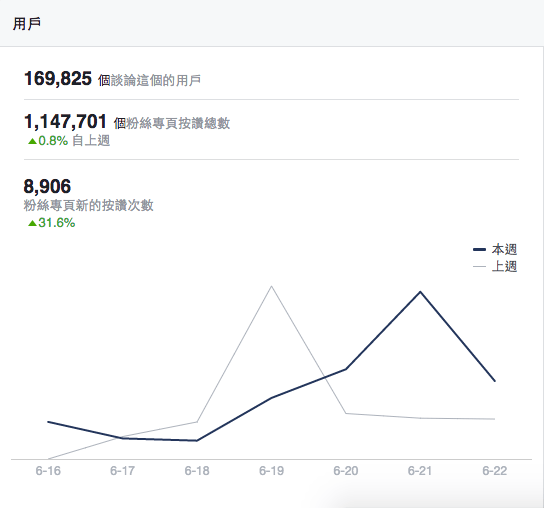Open the 169,825 talking-about-this count
This screenshot has width=544, height=508.
tap(58, 78)
